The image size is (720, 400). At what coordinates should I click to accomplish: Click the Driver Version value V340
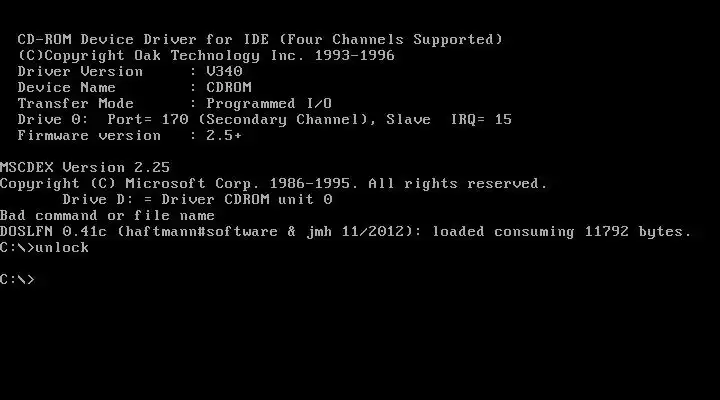[x=224, y=71]
